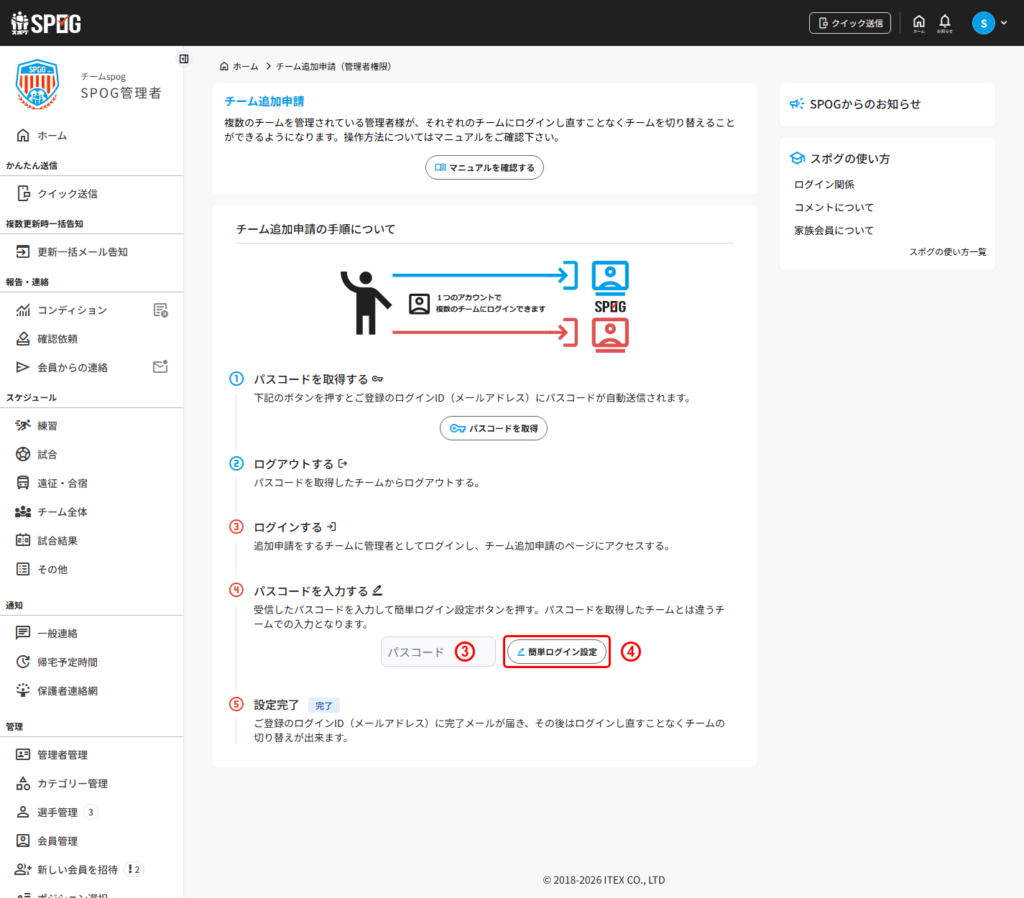Open 会員からの連絡 sidebar item
The height and width of the screenshot is (898, 1024).
click(72, 367)
